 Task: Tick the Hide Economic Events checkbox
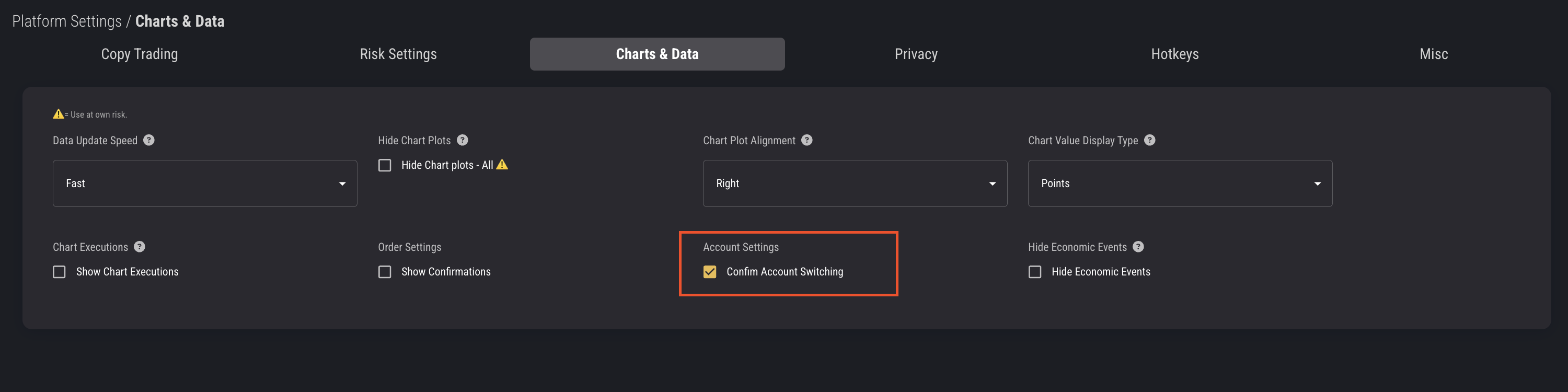click(1035, 272)
